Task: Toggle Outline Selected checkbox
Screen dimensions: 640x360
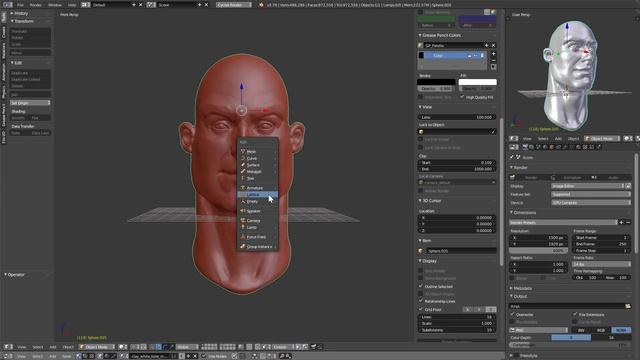Action: coord(421,286)
